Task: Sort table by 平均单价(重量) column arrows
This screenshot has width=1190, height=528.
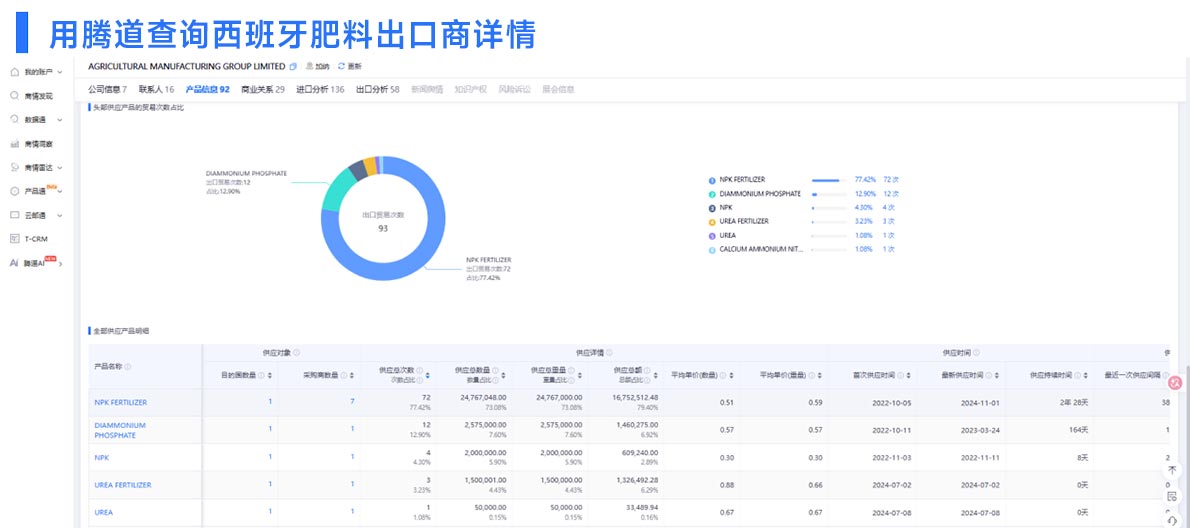Action: click(x=818, y=376)
